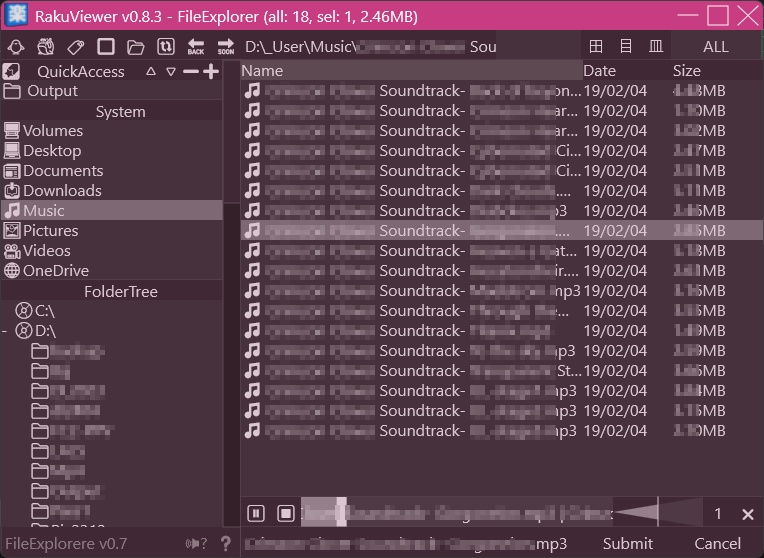Open OneDrive in System list

coord(112,270)
